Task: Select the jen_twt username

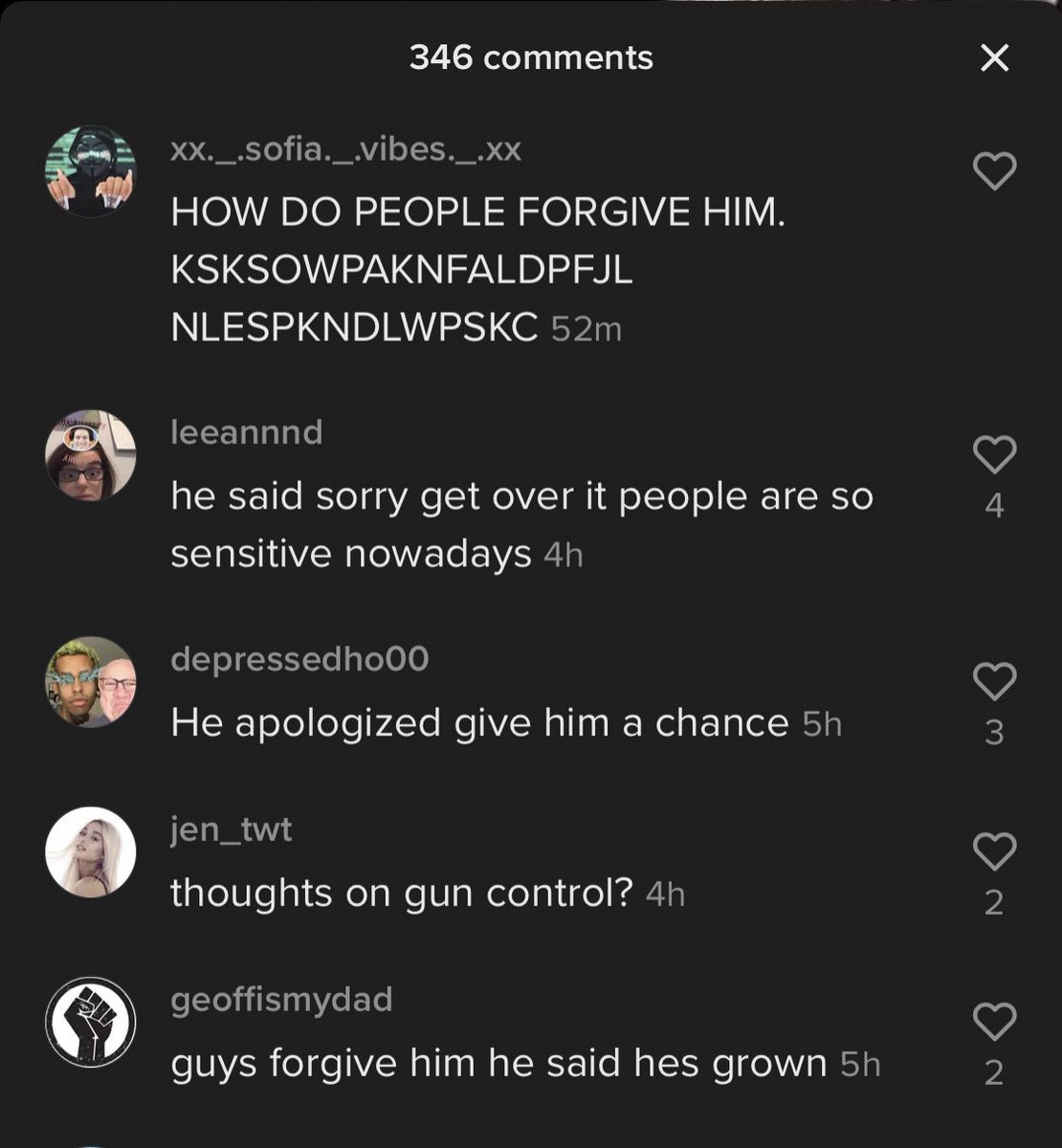Action: coord(232,829)
